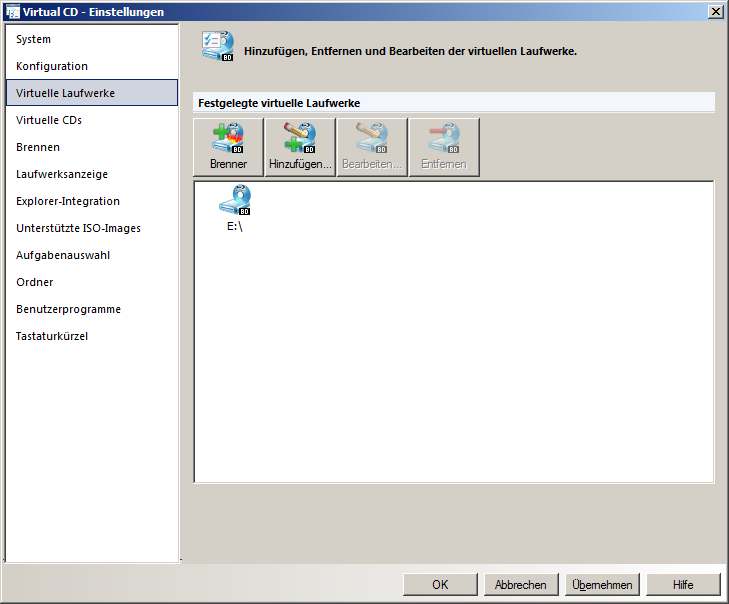The height and width of the screenshot is (604, 729).
Task: Open Laufwerksanzeige settings
Action: click(x=92, y=174)
